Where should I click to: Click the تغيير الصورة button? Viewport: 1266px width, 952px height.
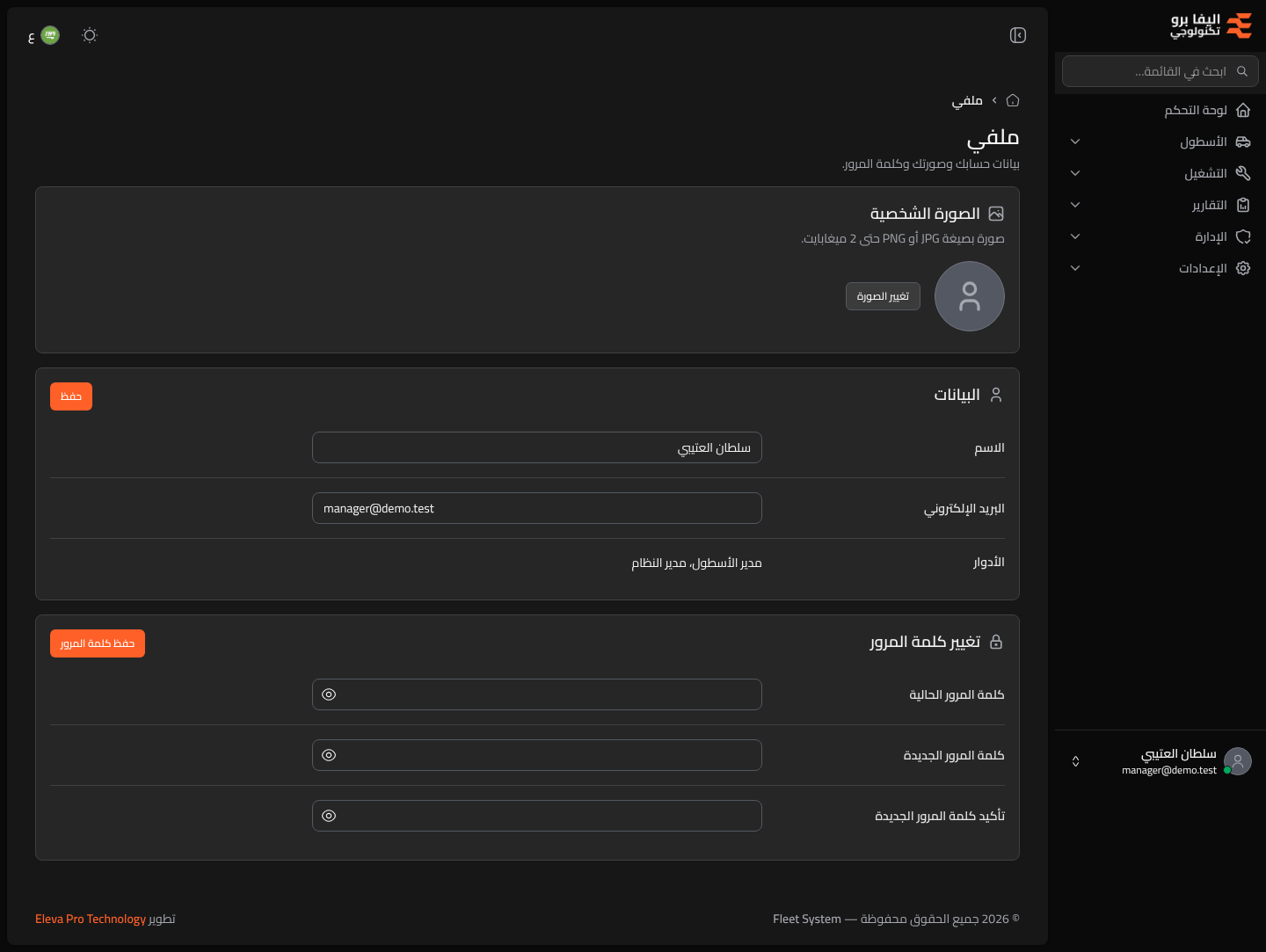point(883,296)
